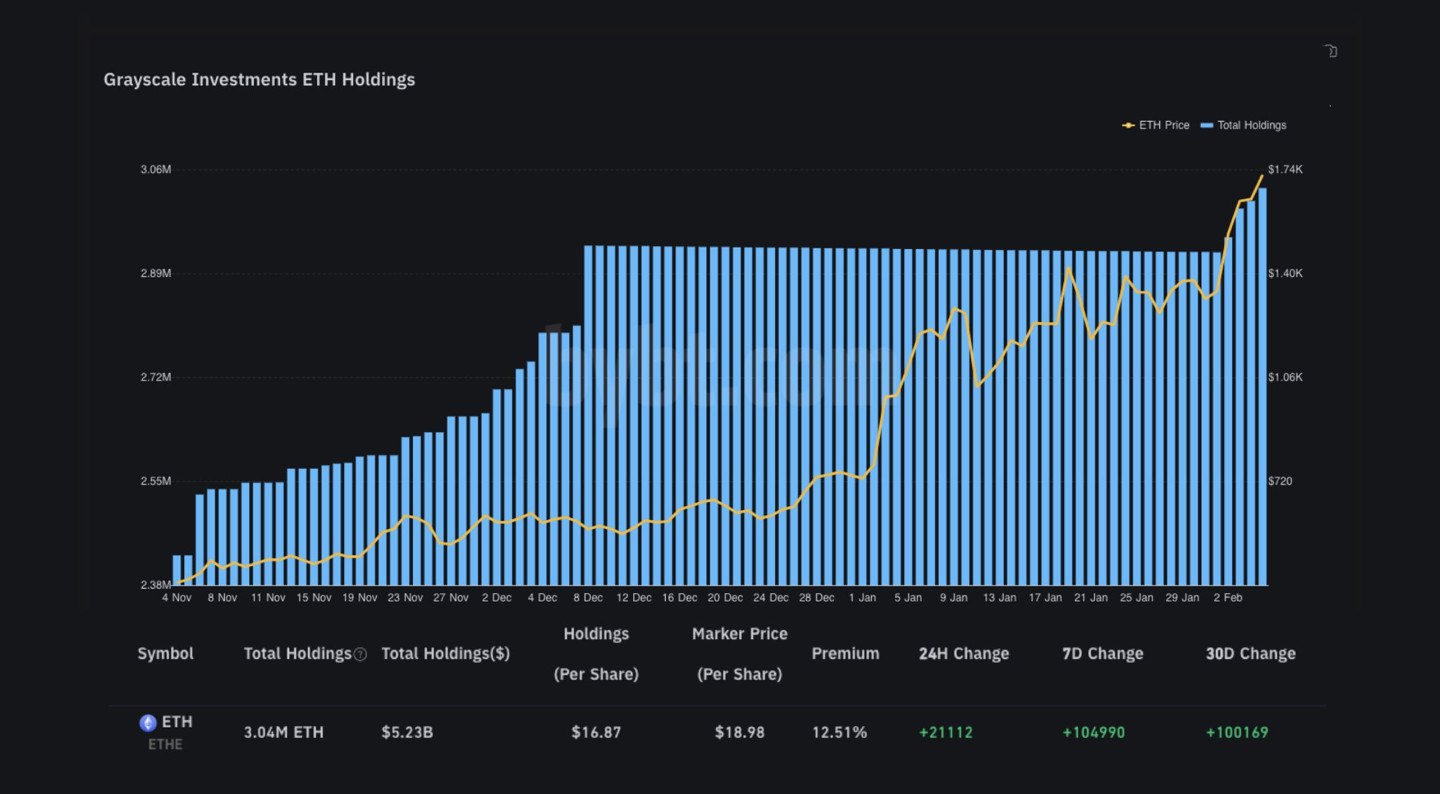Image resolution: width=1440 pixels, height=794 pixels.
Task: Click the 20 Dec date label on the x-axis
Action: (725, 597)
